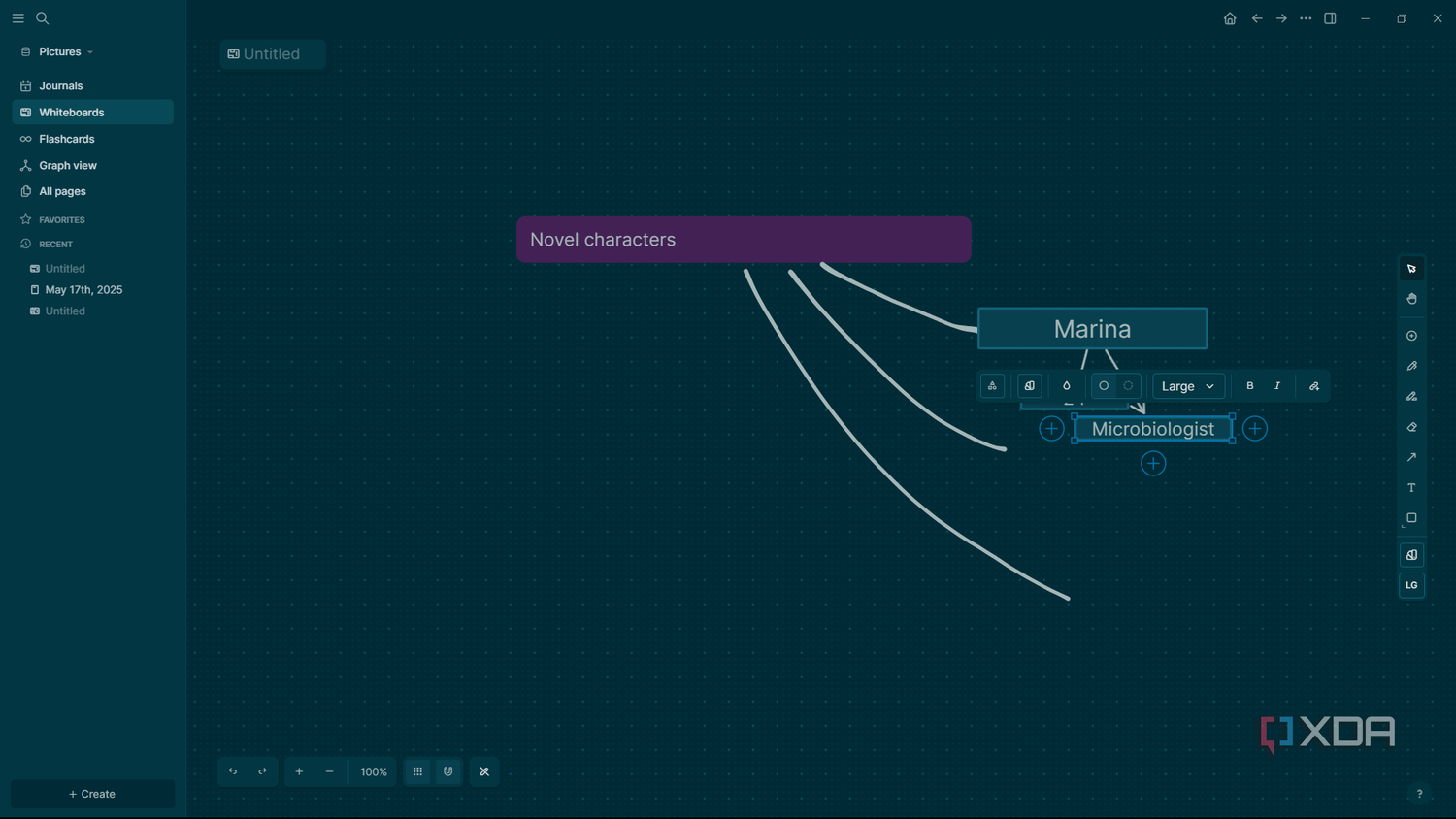Toggle the canvas grid display
Viewport: 1456px width, 819px height.
[x=417, y=771]
